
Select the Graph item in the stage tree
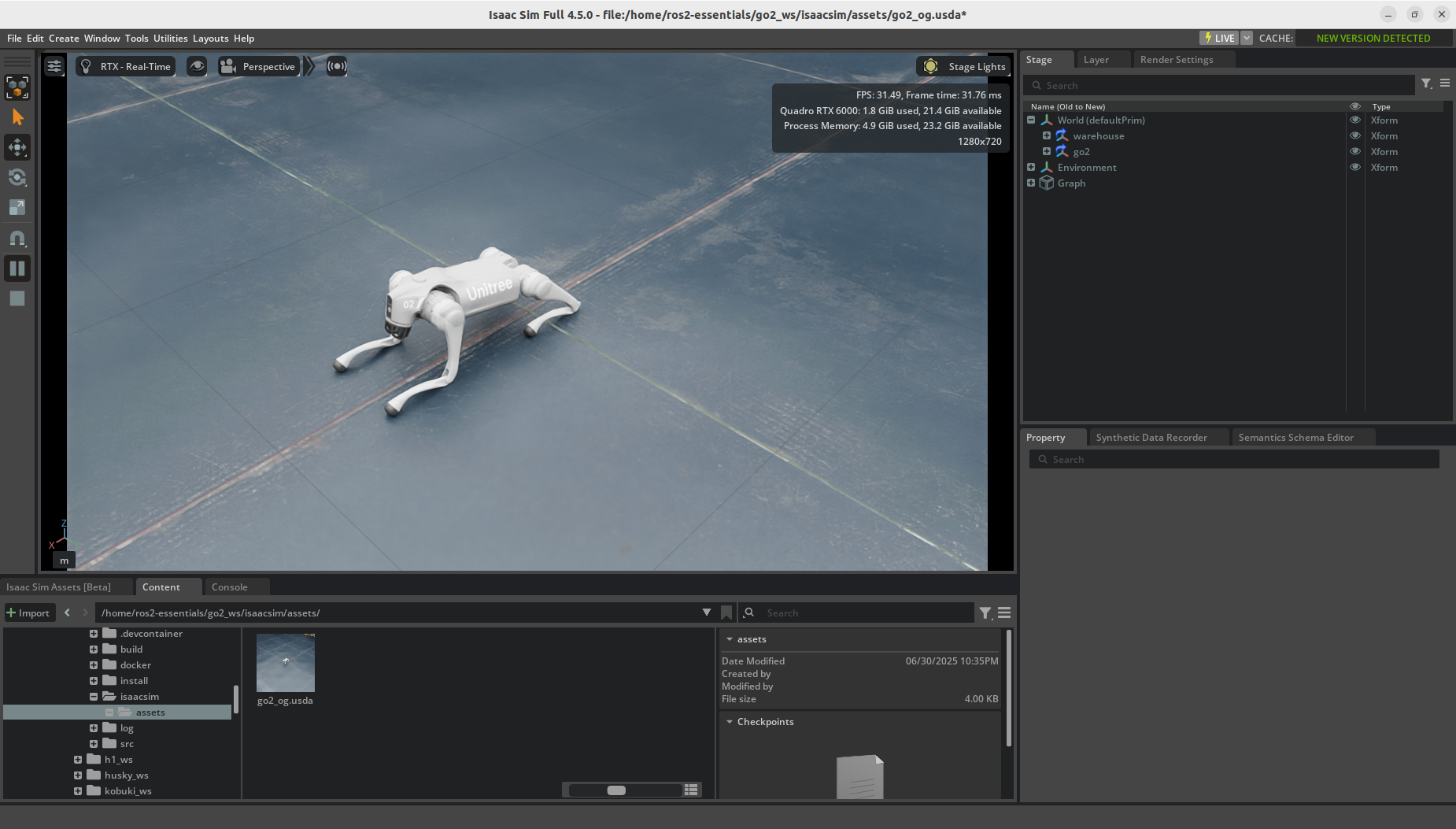[1071, 183]
